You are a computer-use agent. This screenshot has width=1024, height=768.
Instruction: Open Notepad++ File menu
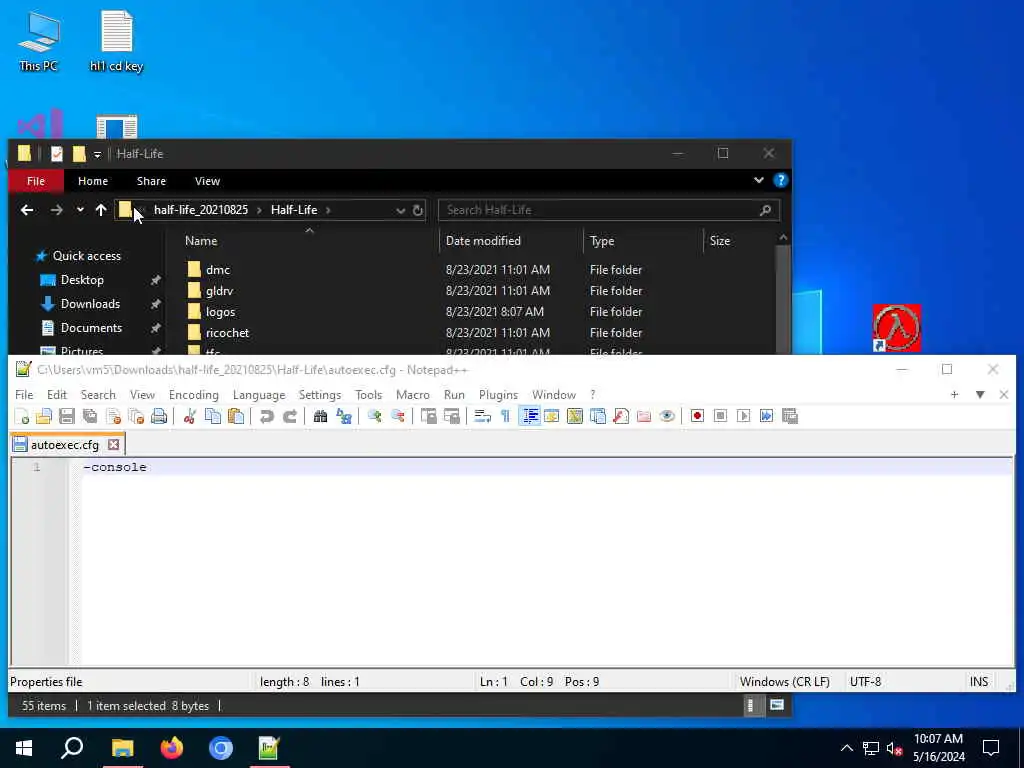coord(24,394)
